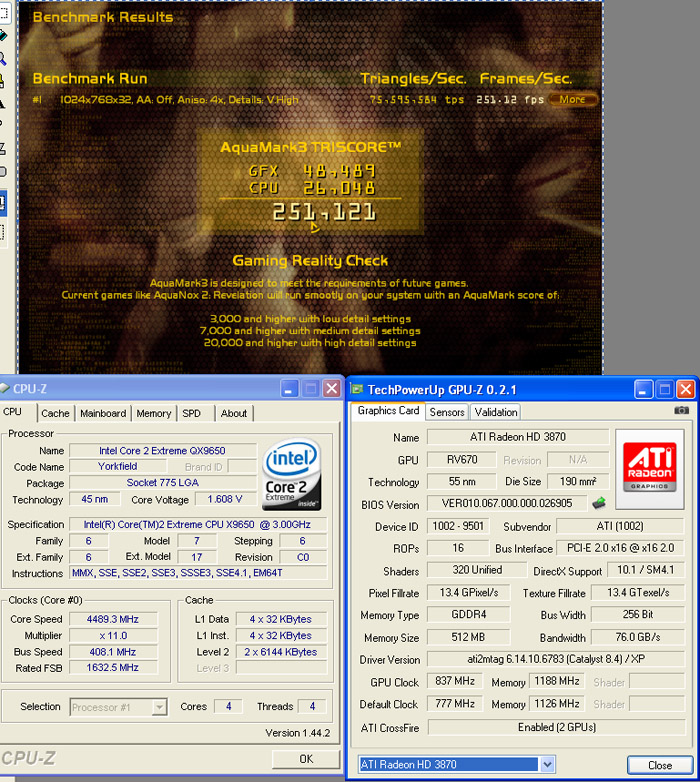Click the core speed value '4489.3 MHz'

point(113,619)
